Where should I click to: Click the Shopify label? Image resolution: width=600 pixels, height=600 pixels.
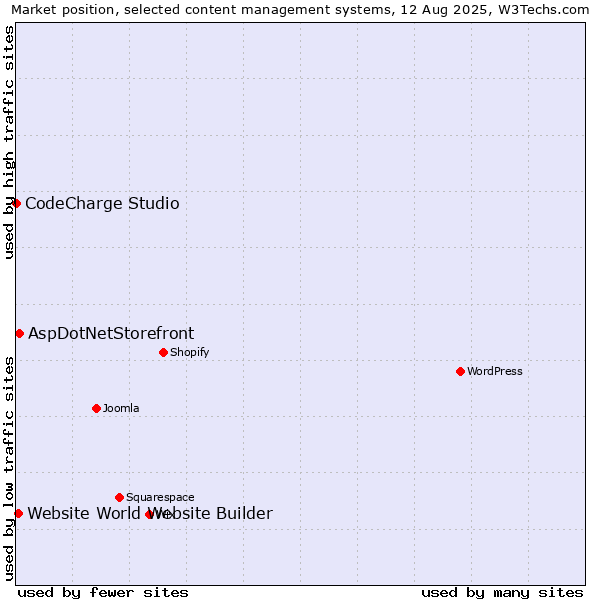[x=189, y=352]
